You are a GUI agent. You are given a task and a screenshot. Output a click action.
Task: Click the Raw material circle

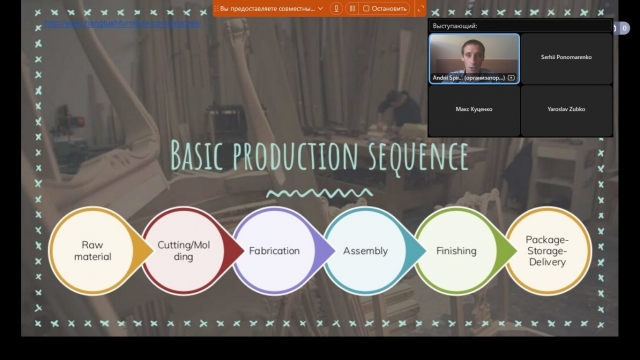click(93, 251)
